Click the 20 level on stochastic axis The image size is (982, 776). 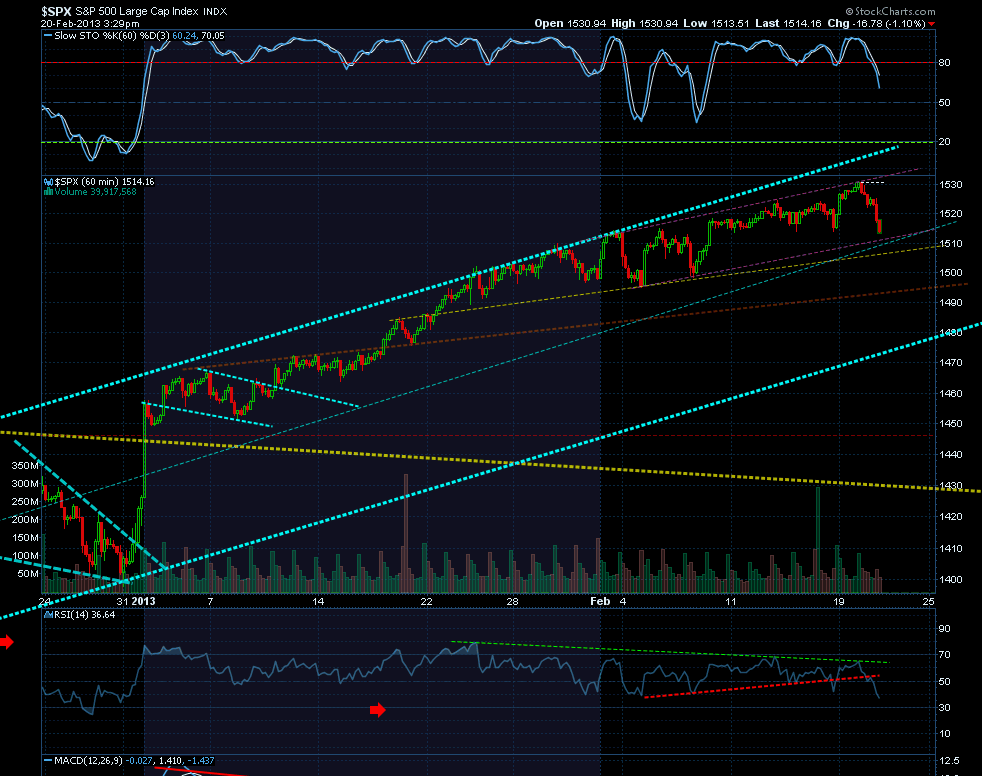944,142
